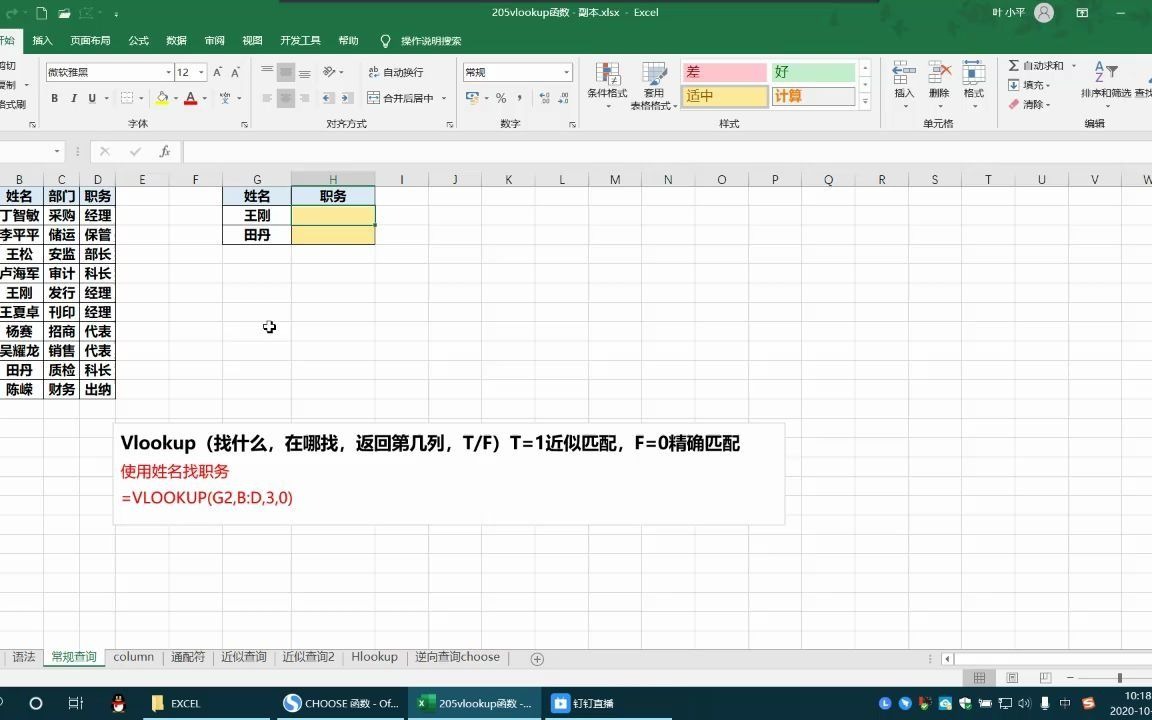Open the 常规 number format dropdown
The height and width of the screenshot is (720, 1152).
[x=516, y=71]
